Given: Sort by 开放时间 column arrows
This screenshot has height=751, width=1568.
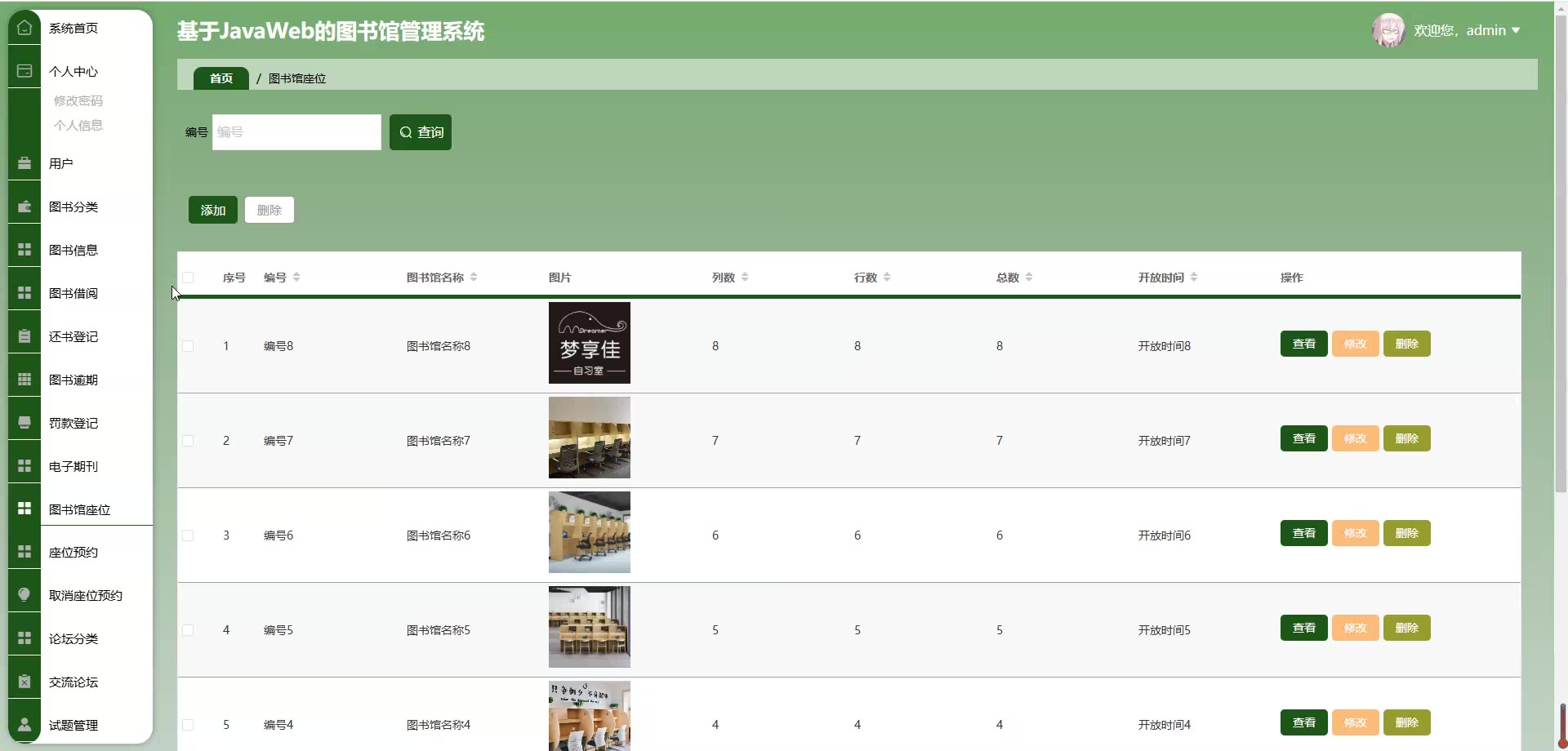Looking at the screenshot, I should (x=1194, y=278).
